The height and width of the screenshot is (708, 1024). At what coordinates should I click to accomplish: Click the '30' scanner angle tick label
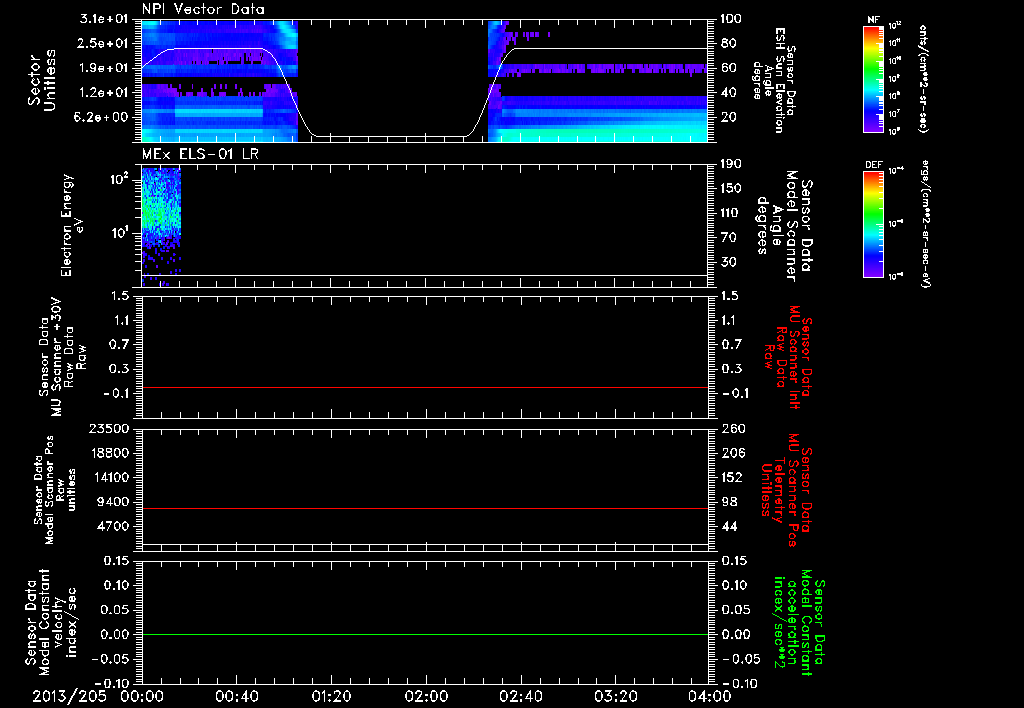coord(728,263)
